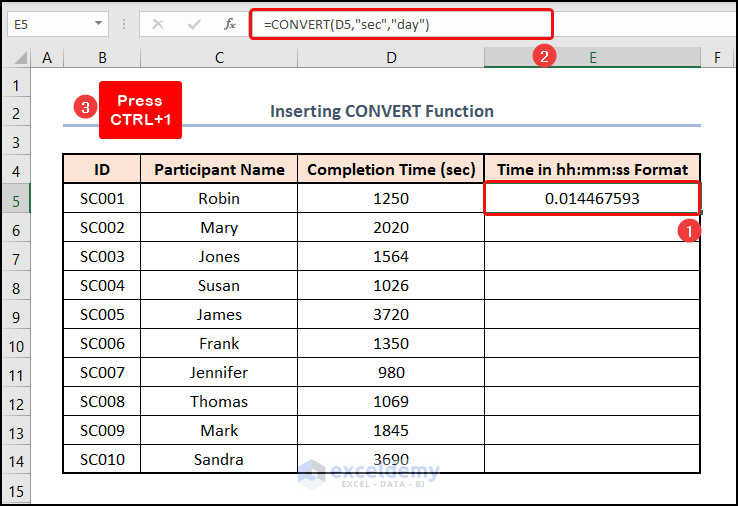Select the cell with value 1069
The width and height of the screenshot is (738, 506).
[391, 402]
